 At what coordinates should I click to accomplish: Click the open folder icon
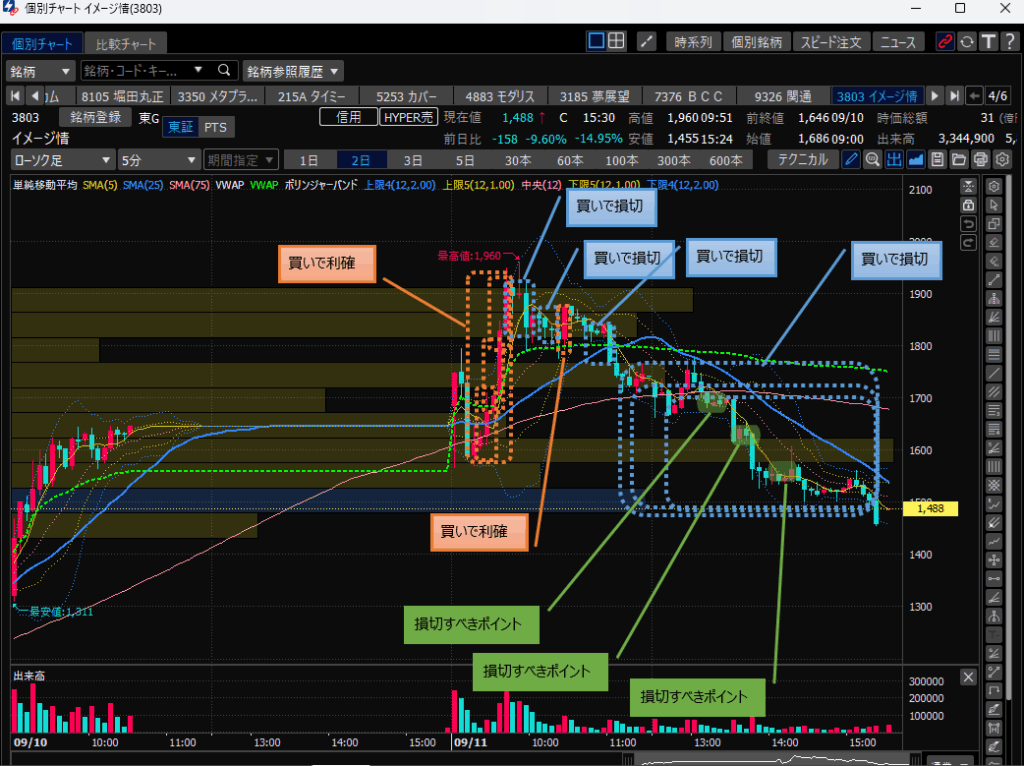pyautogui.click(x=959, y=160)
